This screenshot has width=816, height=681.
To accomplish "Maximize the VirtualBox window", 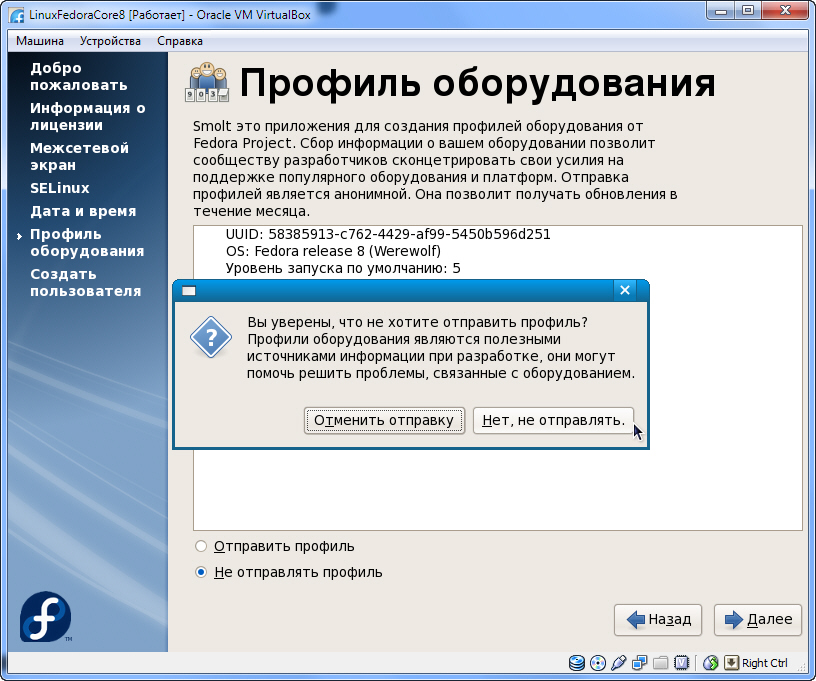I will point(748,11).
